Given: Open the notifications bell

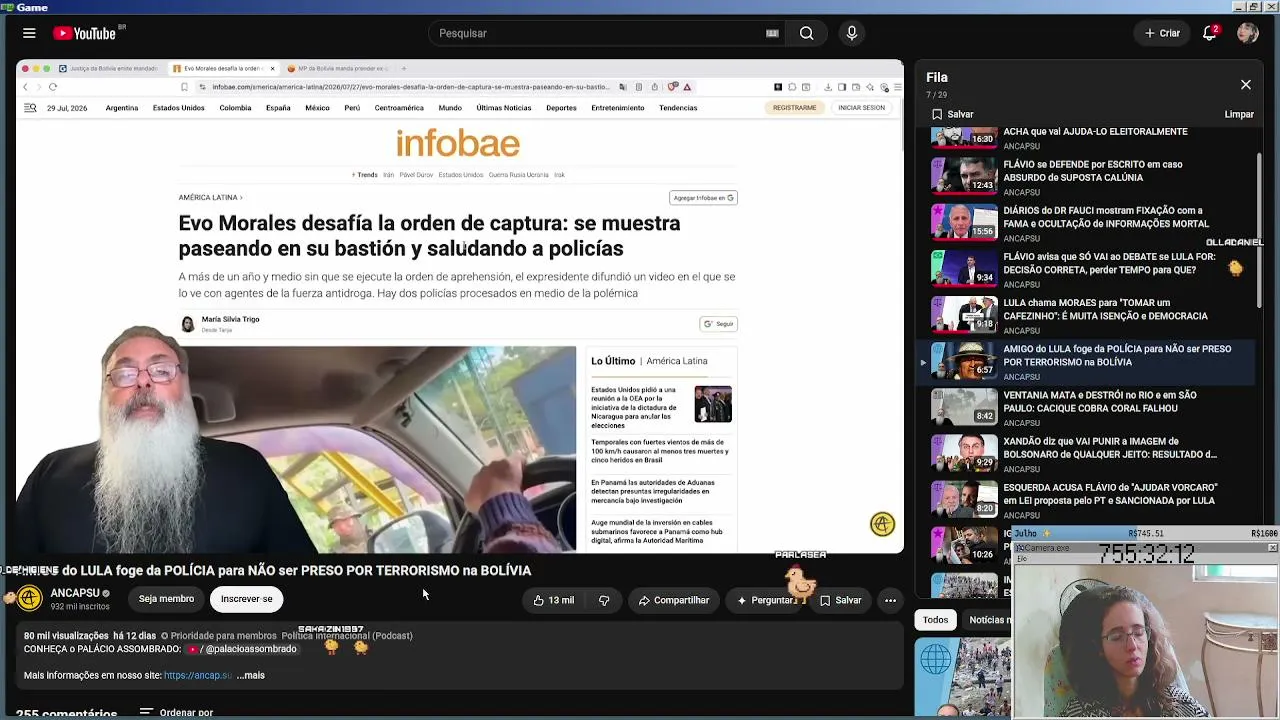Looking at the screenshot, I should point(1209,33).
